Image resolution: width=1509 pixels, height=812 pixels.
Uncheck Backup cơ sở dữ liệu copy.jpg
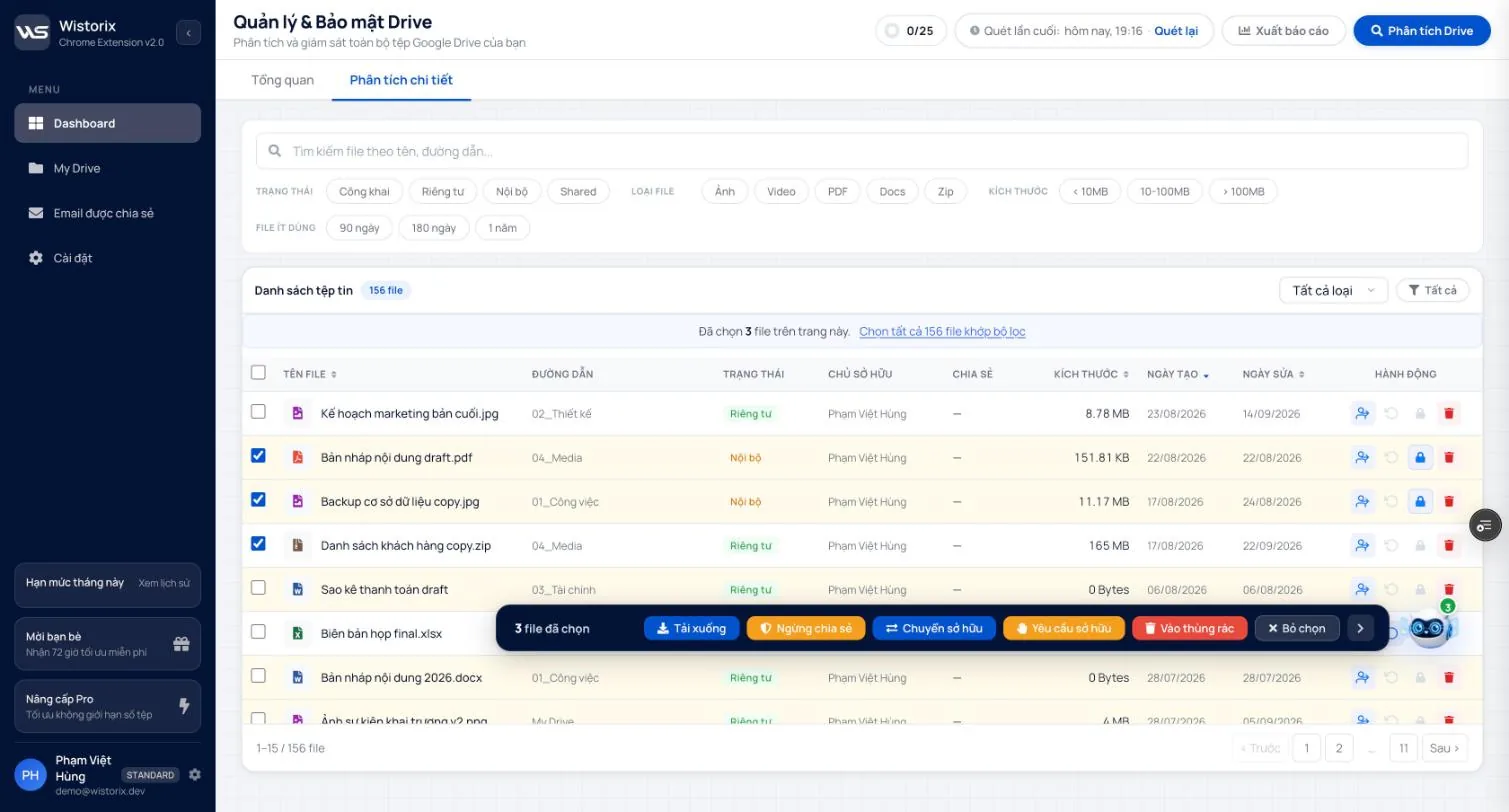click(x=258, y=499)
